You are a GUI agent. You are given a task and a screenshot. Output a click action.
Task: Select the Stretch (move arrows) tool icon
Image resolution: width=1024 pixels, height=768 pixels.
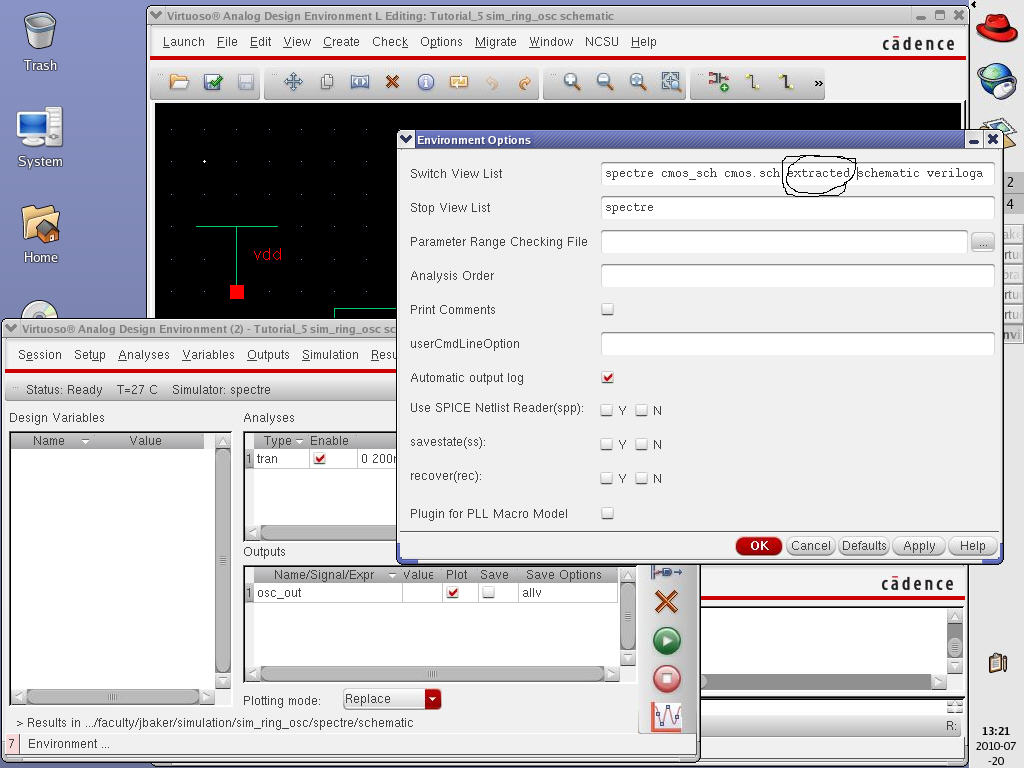pyautogui.click(x=293, y=83)
